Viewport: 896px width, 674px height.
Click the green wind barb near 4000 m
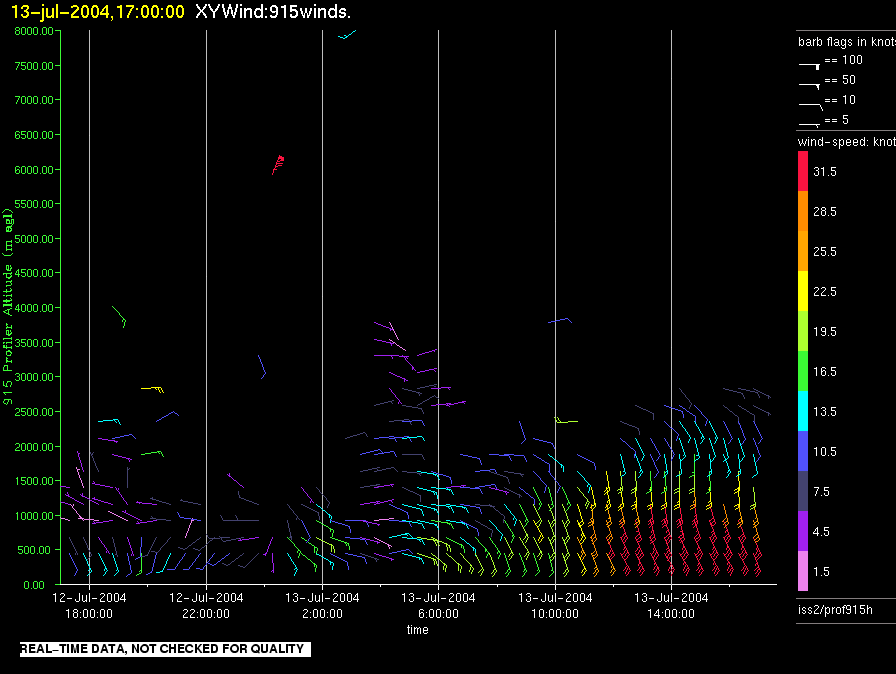[x=119, y=316]
